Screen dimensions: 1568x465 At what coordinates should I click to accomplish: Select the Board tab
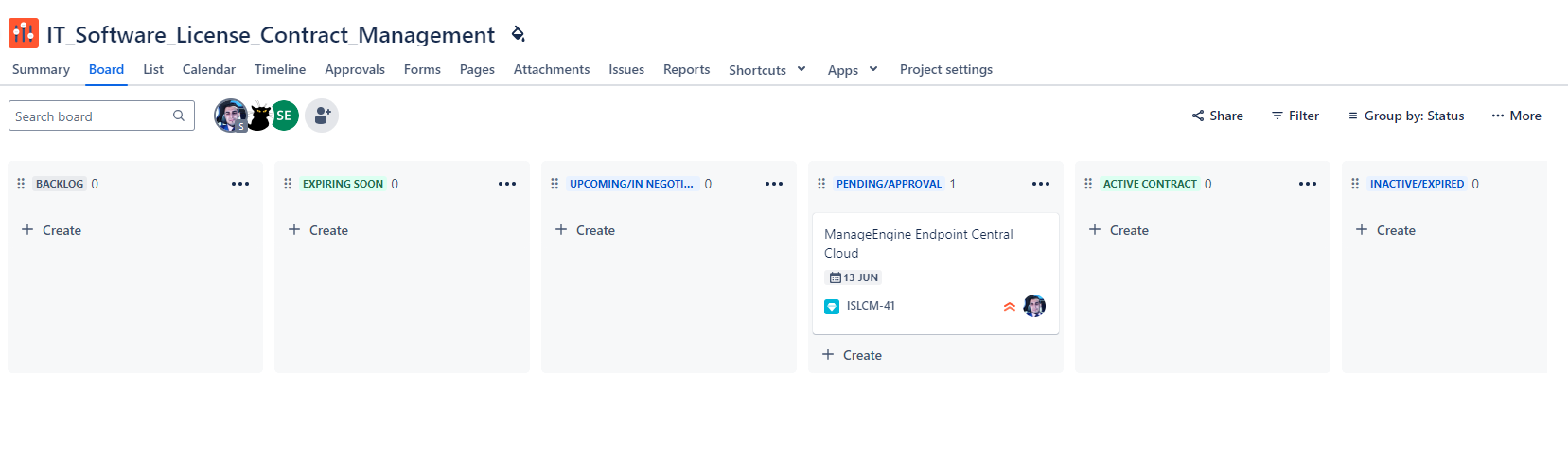click(x=106, y=69)
